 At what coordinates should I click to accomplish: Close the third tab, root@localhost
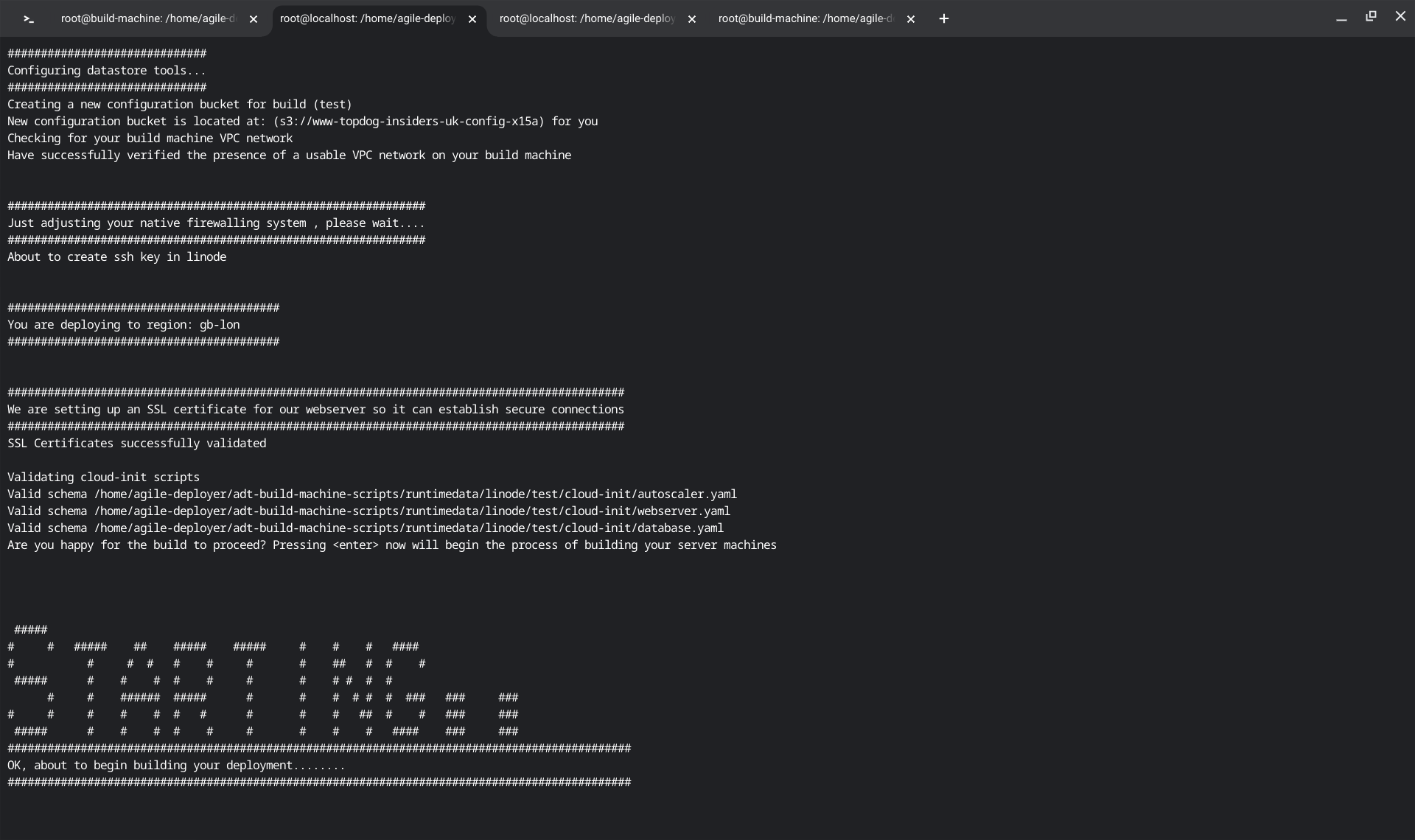pyautogui.click(x=691, y=20)
